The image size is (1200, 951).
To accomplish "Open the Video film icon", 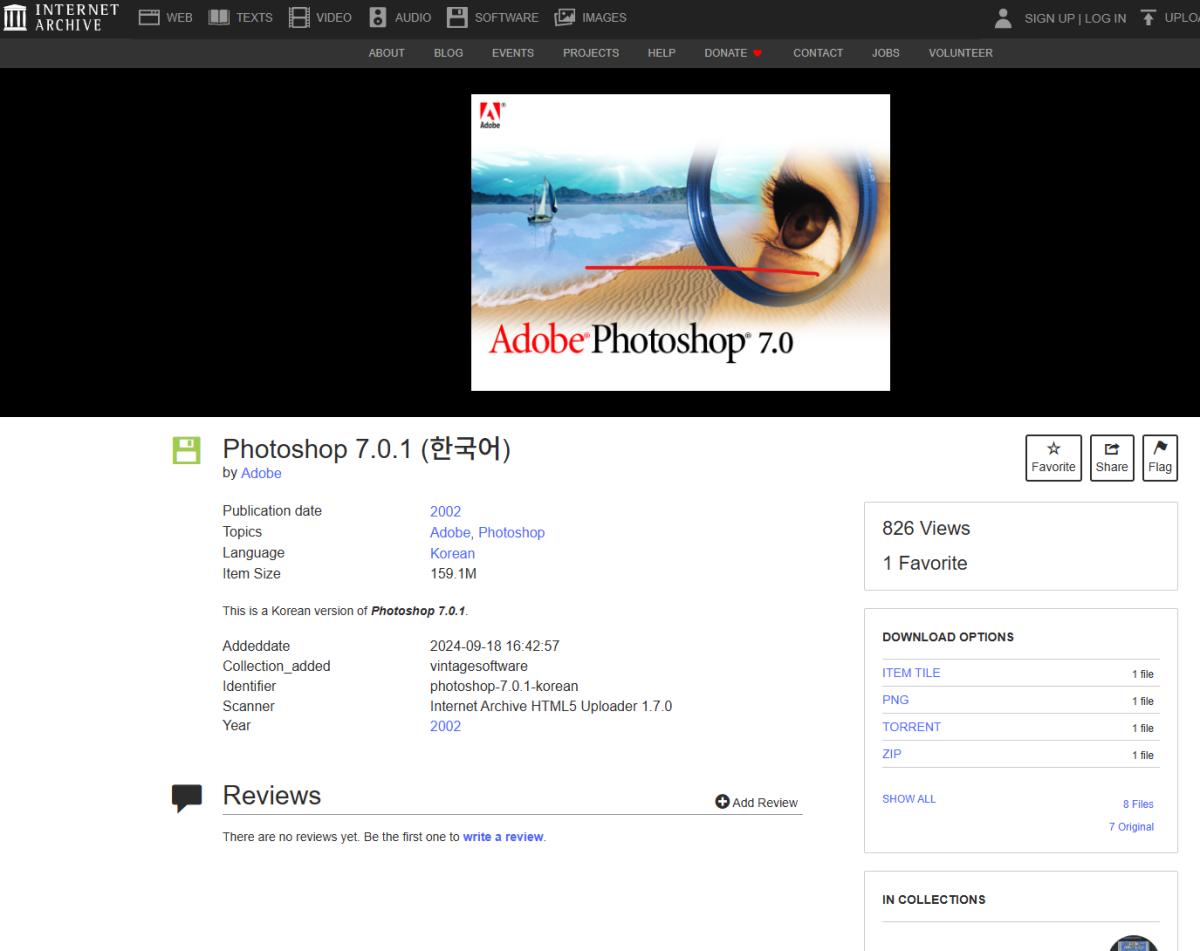I will point(299,17).
